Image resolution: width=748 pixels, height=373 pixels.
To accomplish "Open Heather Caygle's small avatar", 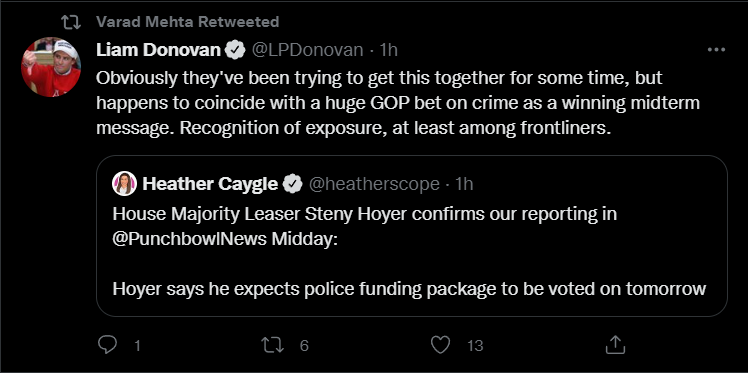I will coord(125,184).
